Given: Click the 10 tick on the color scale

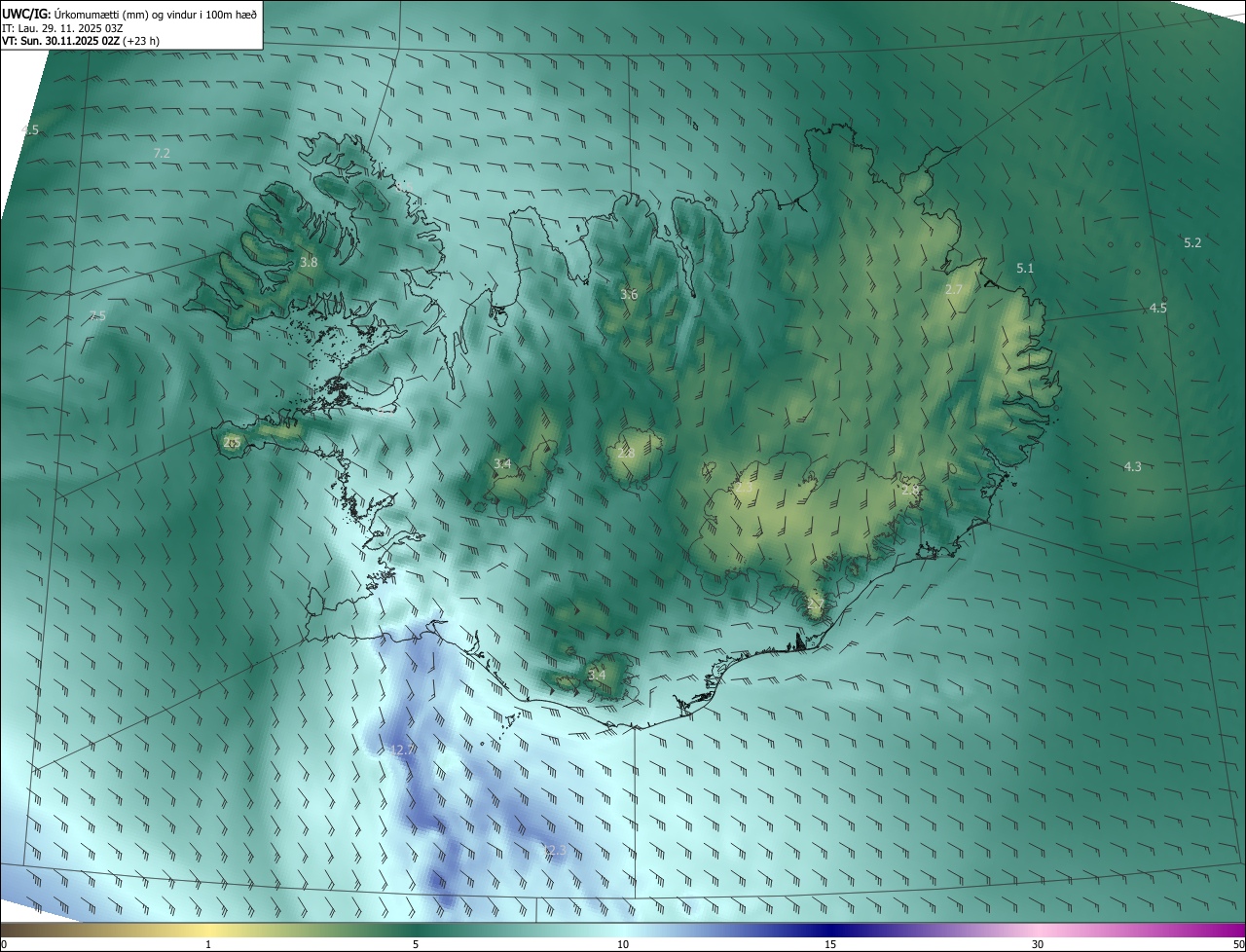Looking at the screenshot, I should (x=623, y=944).
